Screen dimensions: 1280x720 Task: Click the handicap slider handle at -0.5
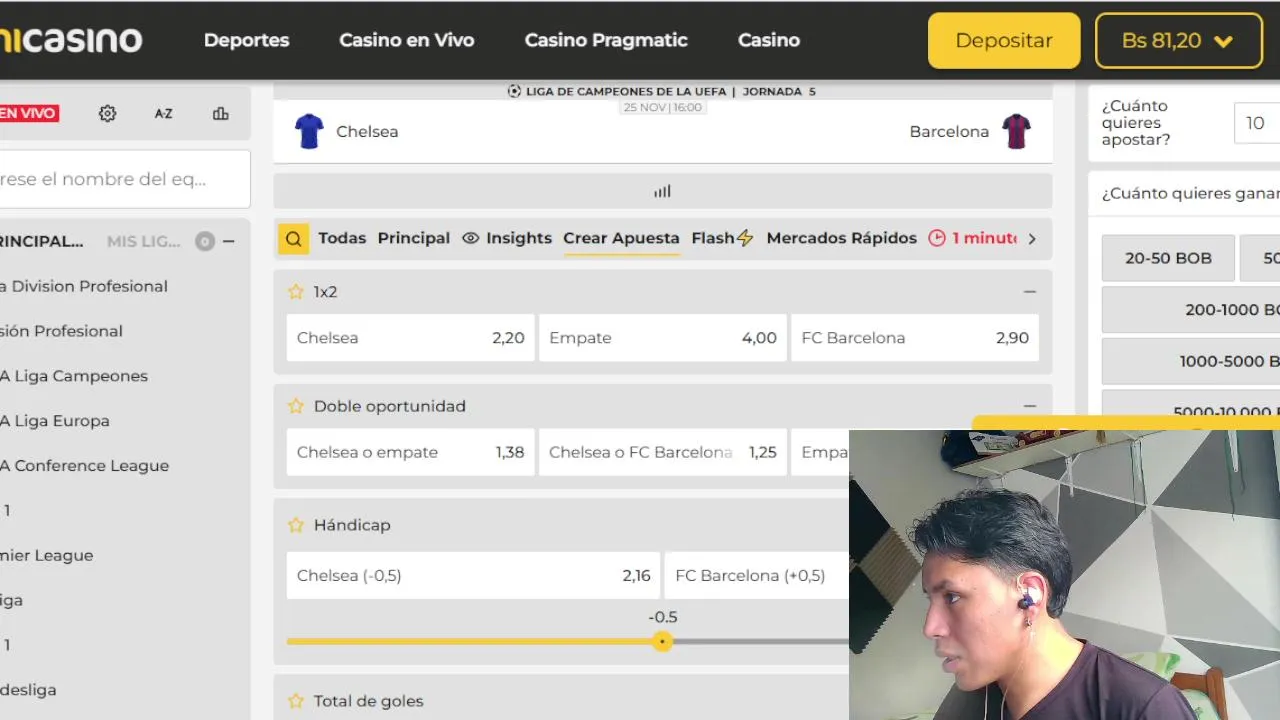click(x=662, y=642)
